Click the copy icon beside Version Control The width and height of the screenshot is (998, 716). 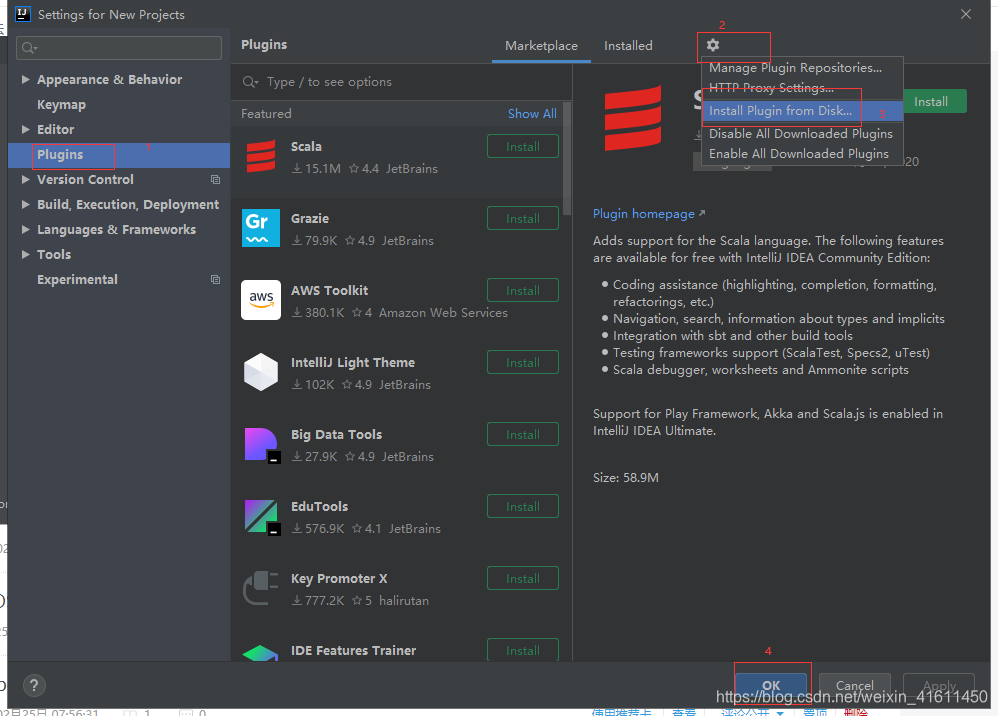point(216,179)
